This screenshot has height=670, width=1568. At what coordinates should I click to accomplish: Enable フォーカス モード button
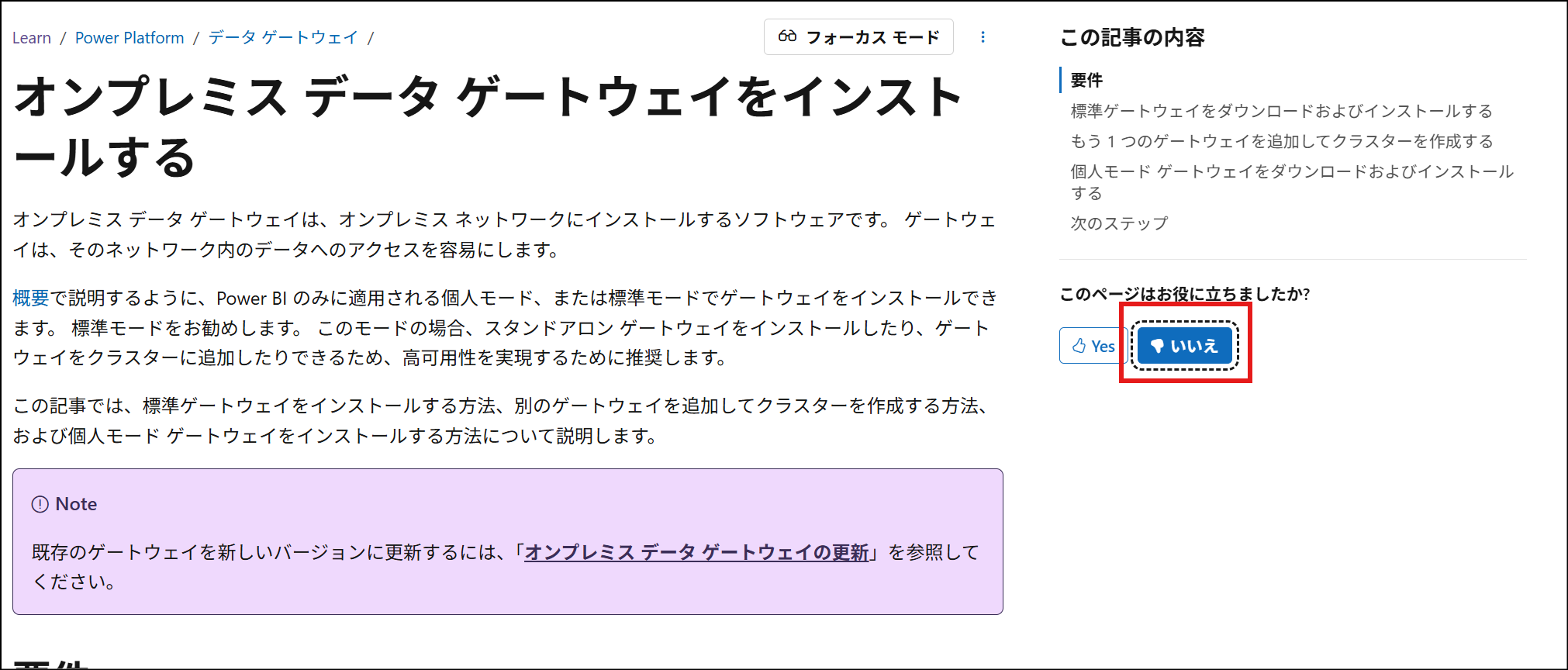click(858, 37)
